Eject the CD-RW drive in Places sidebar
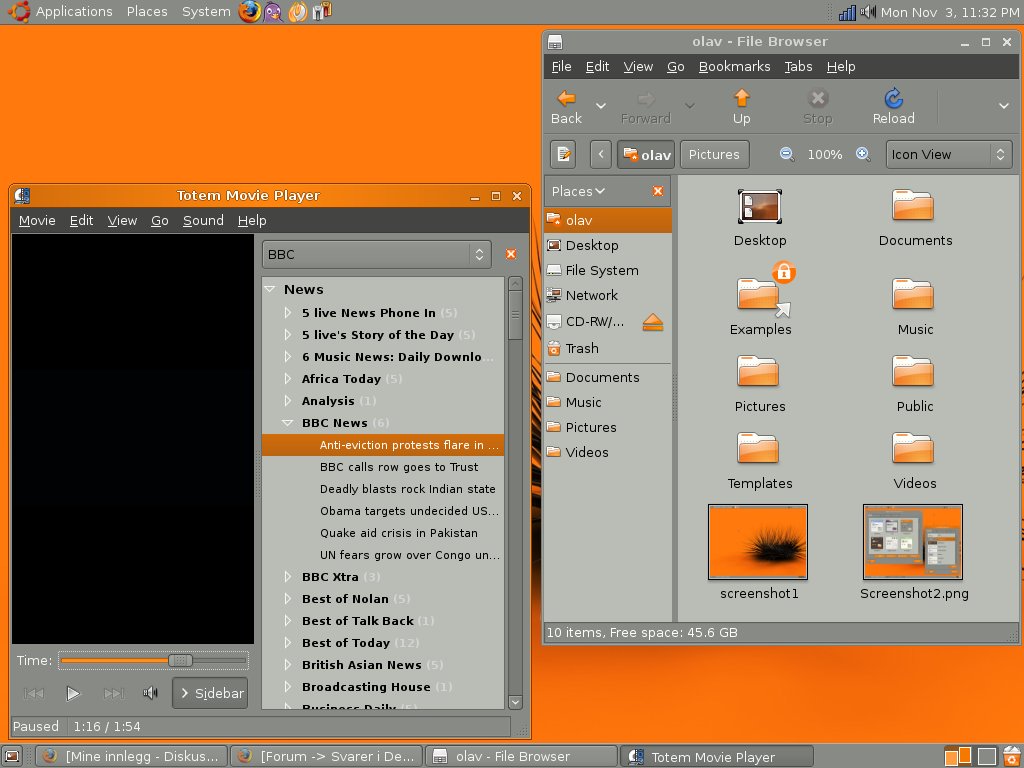The image size is (1024, 768). click(x=652, y=322)
